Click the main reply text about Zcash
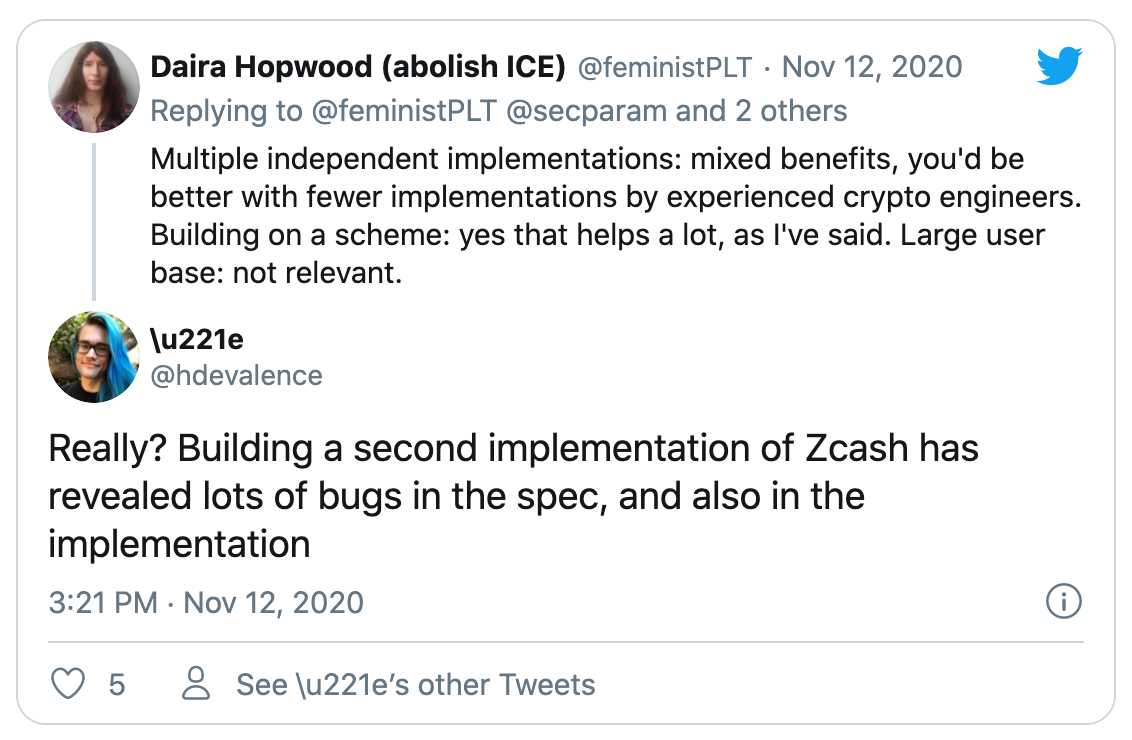Screen dimensions: 1132x740 coord(513,496)
